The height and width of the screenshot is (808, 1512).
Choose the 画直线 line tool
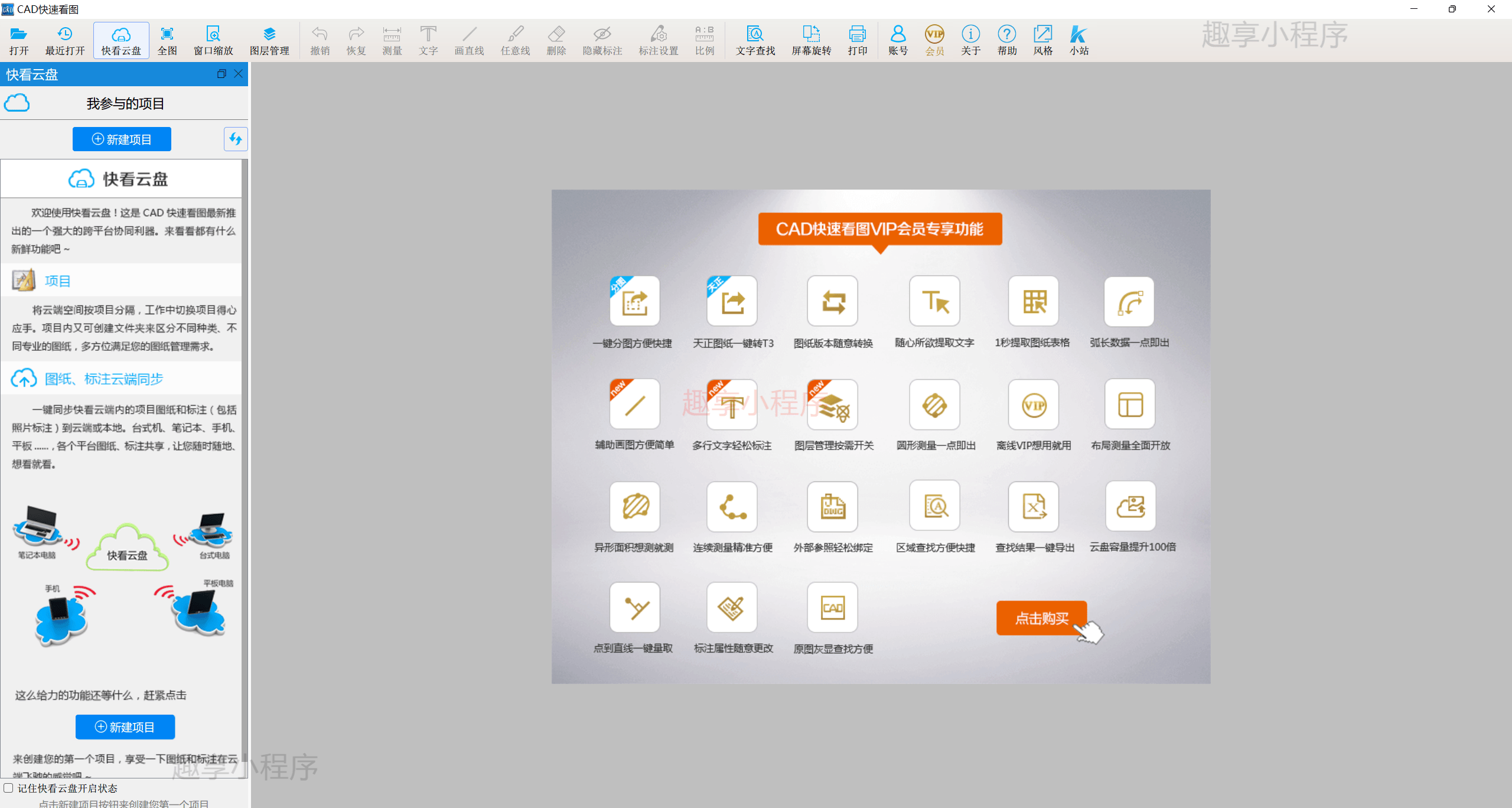[469, 41]
